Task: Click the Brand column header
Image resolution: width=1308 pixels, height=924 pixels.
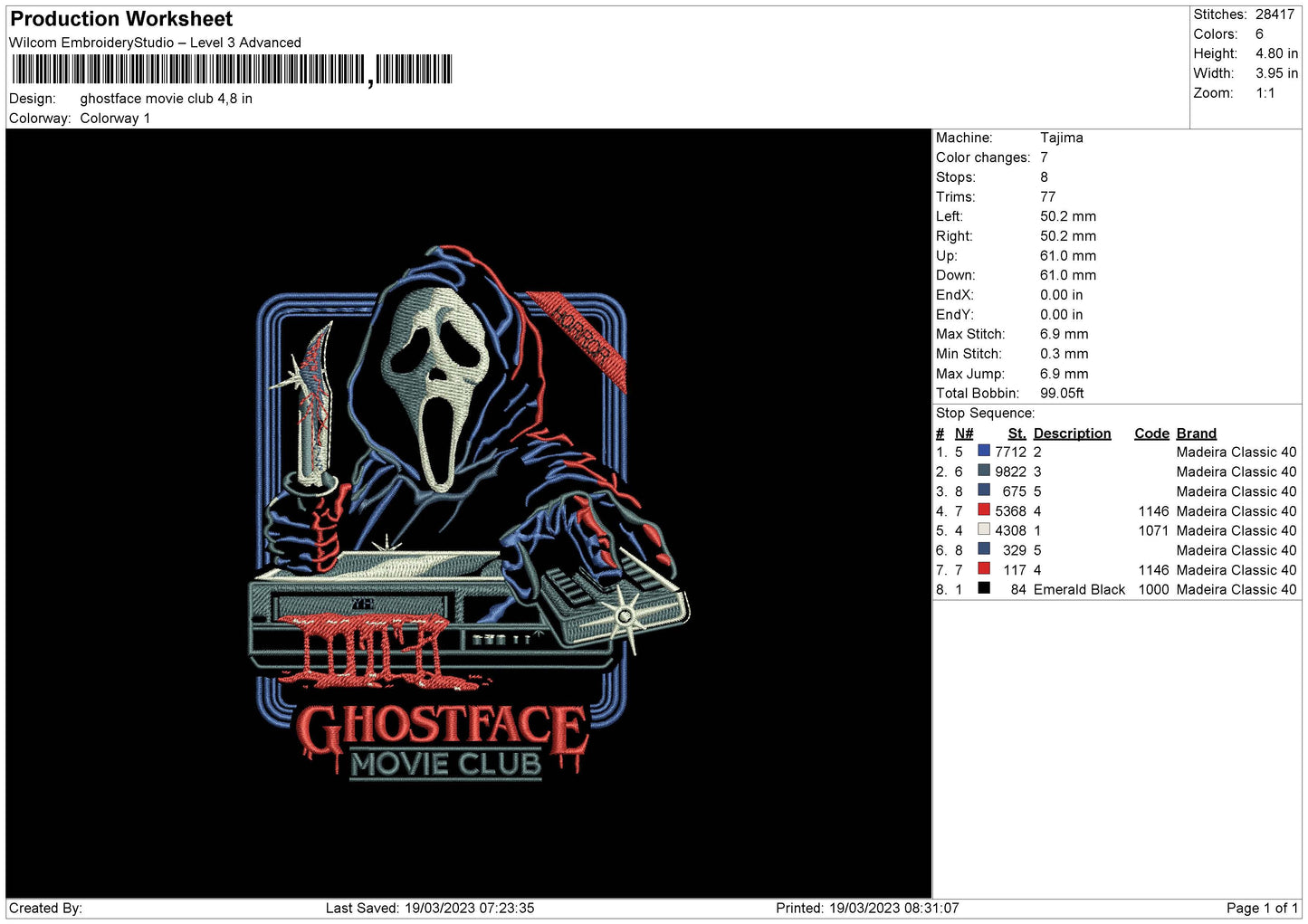Action: tap(1196, 433)
